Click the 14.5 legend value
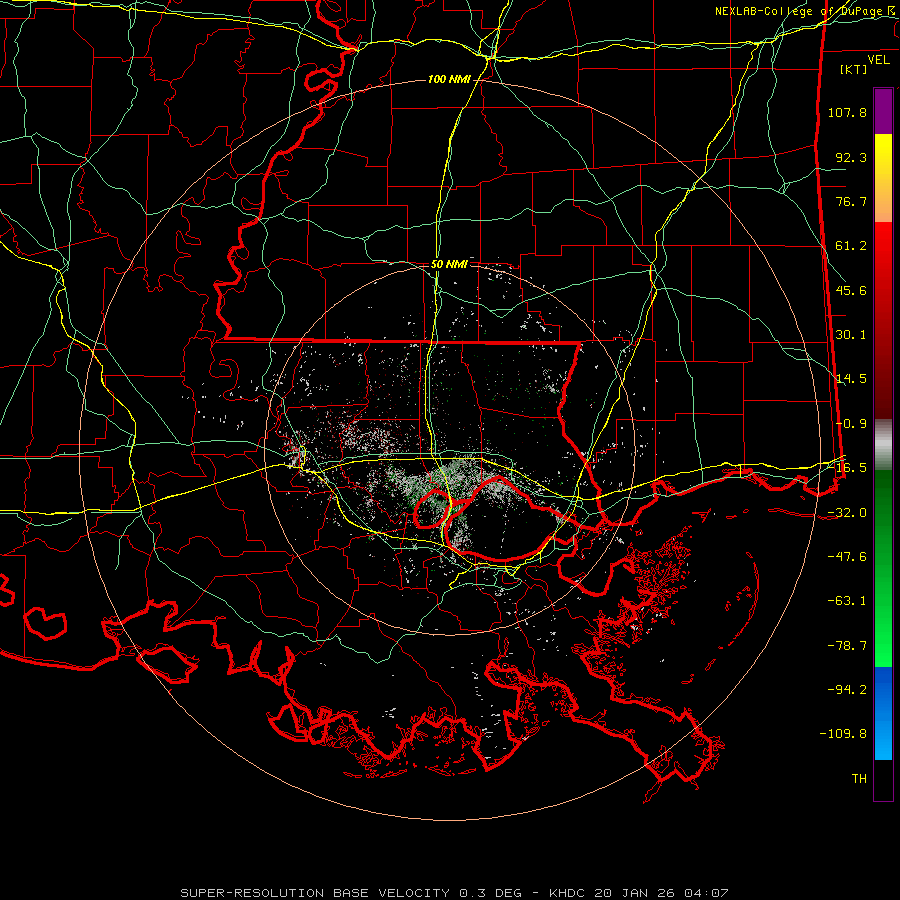This screenshot has height=900, width=900. 851,379
